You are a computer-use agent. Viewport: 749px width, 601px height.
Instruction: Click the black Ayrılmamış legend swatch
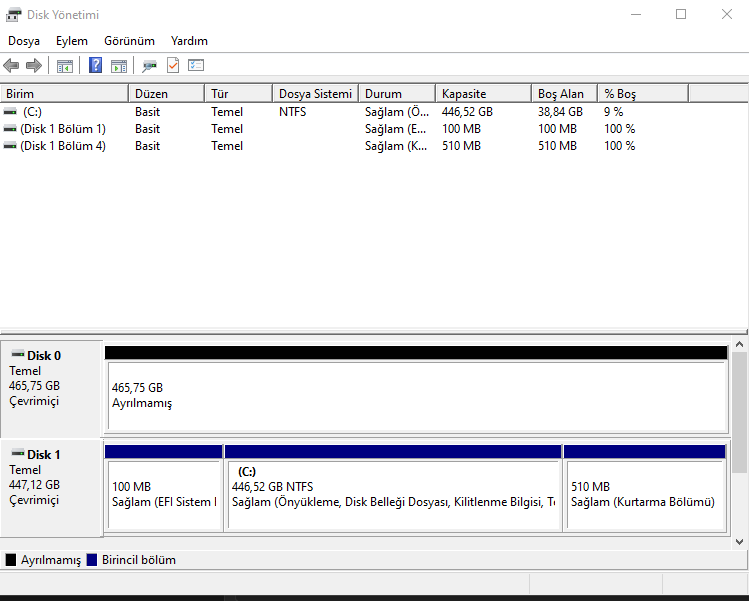click(x=11, y=560)
